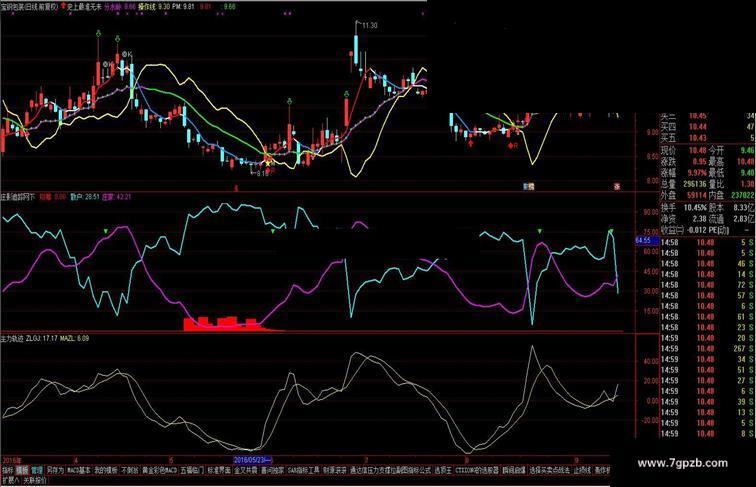Image resolution: width=756 pixels, height=487 pixels.
Task: Click the yellow star marker on the candlestick chart
Action: pos(268,163)
